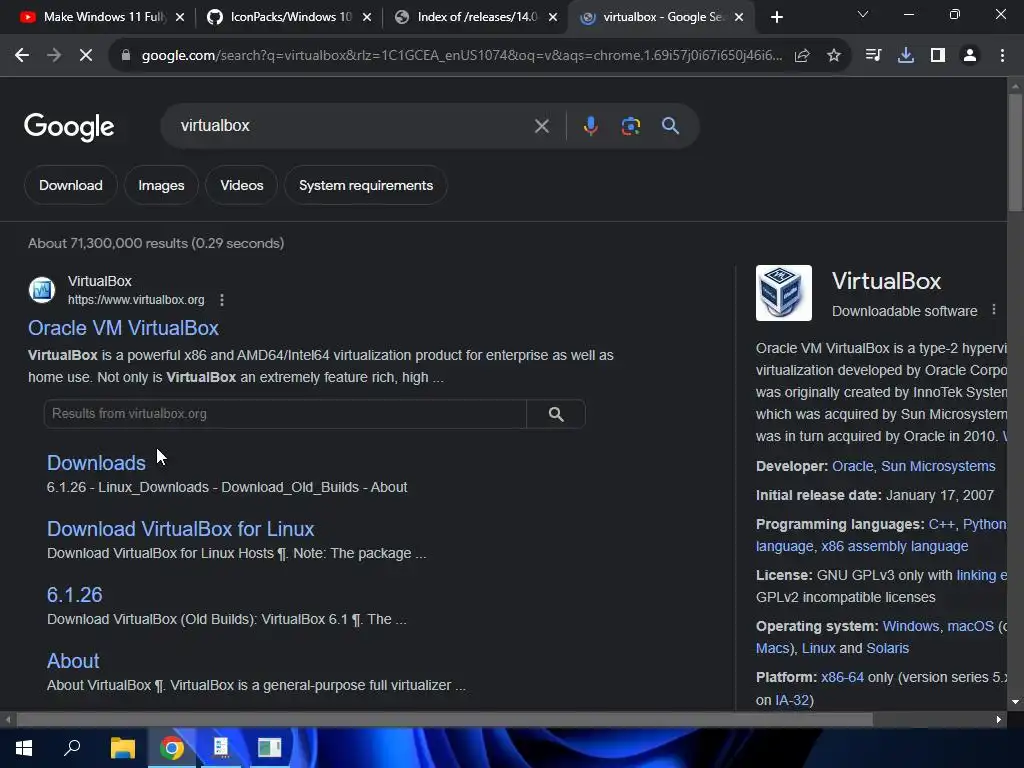The height and width of the screenshot is (768, 1024).
Task: Close the Index of /releases tab
Action: click(x=553, y=17)
